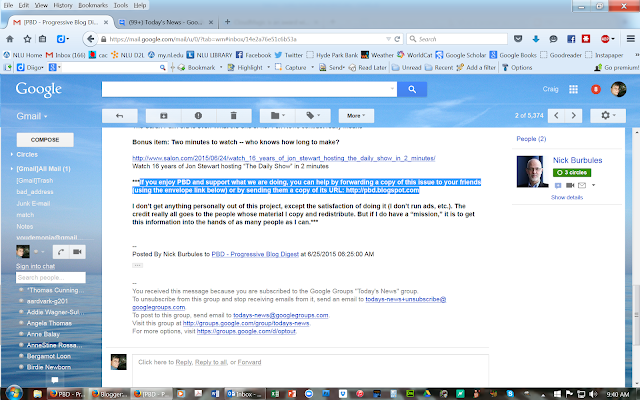The width and height of the screenshot is (640, 400).
Task: Click the Diigo Read Later button
Action: click(367, 68)
